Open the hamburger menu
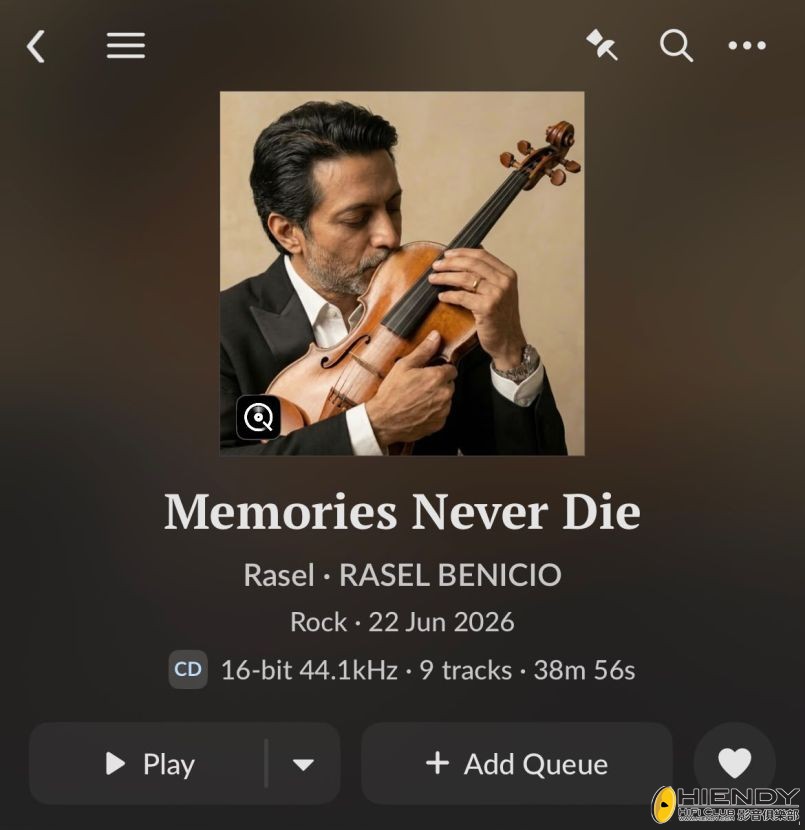The width and height of the screenshot is (805, 830). pyautogui.click(x=125, y=46)
